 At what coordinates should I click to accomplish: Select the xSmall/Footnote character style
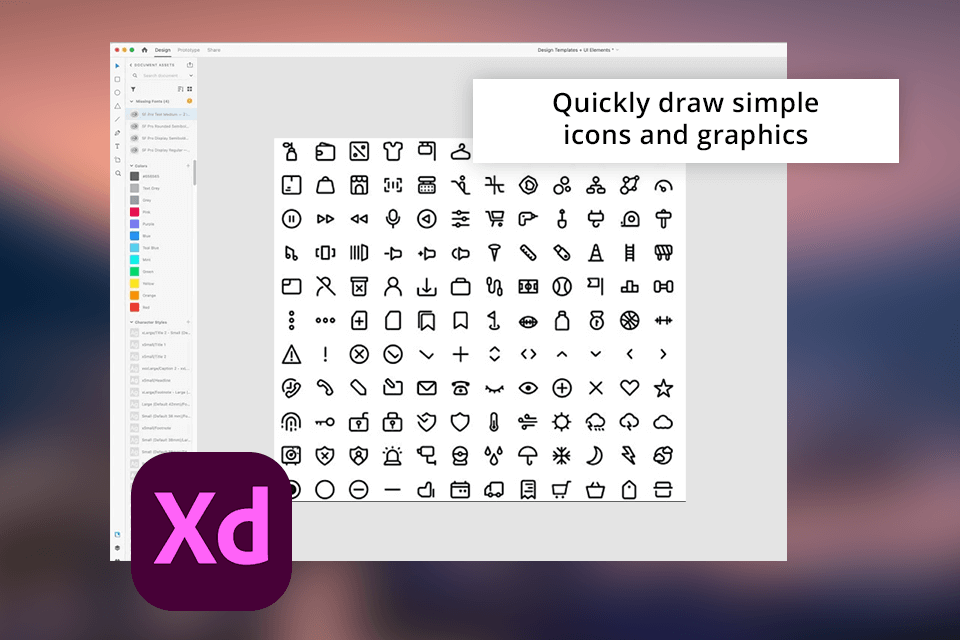(x=160, y=428)
